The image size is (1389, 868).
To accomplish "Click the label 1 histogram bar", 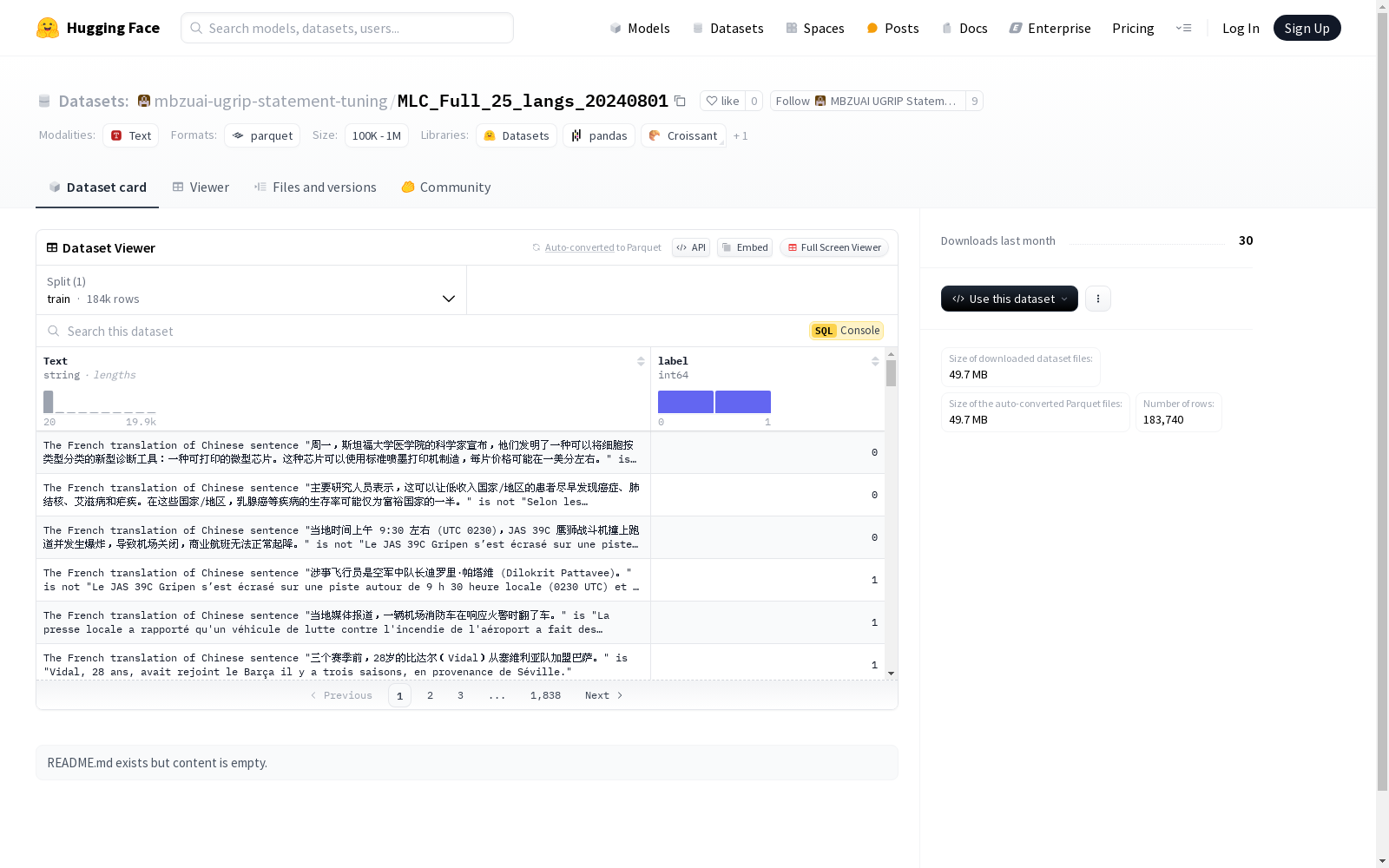I will coord(743,402).
